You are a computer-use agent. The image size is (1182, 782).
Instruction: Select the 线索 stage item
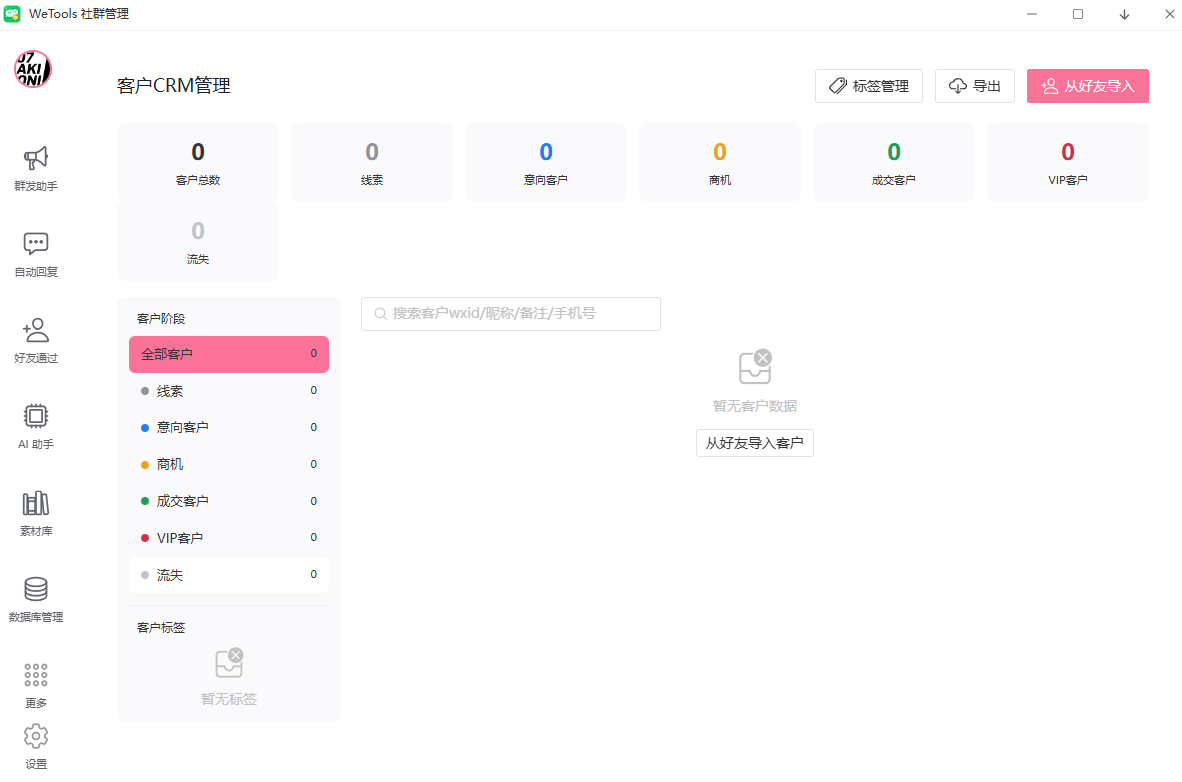[x=228, y=391]
